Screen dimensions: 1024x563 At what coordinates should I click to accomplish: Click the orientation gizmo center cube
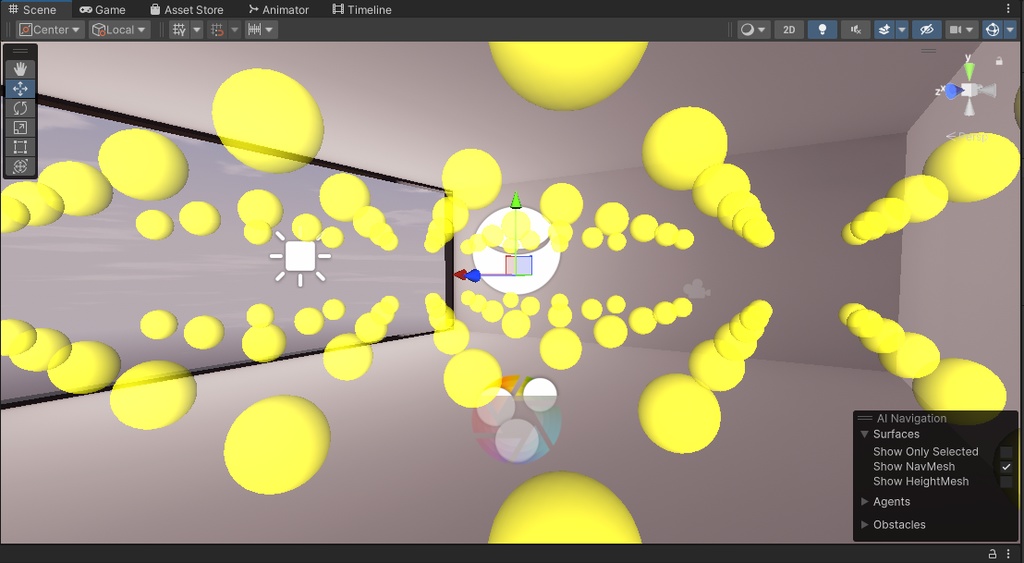pos(969,91)
